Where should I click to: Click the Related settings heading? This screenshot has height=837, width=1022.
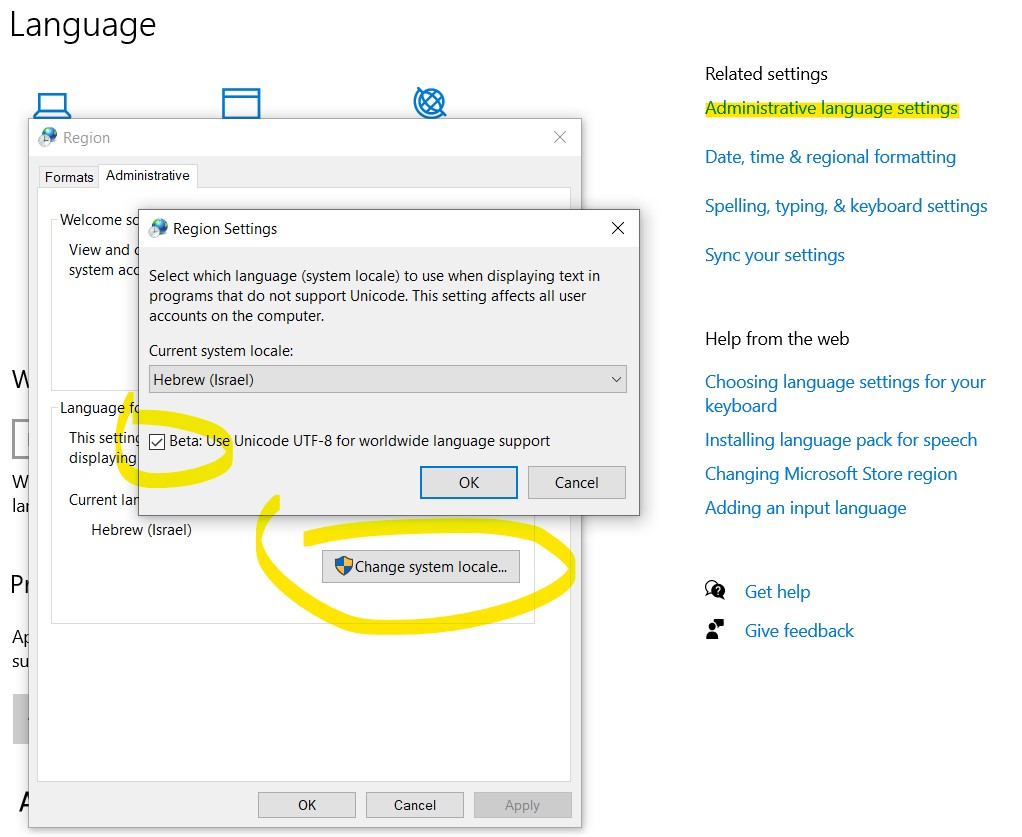click(x=766, y=74)
